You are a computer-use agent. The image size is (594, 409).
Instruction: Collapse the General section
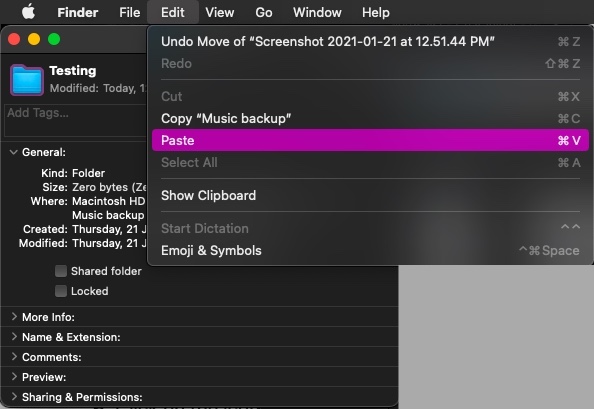[14, 152]
